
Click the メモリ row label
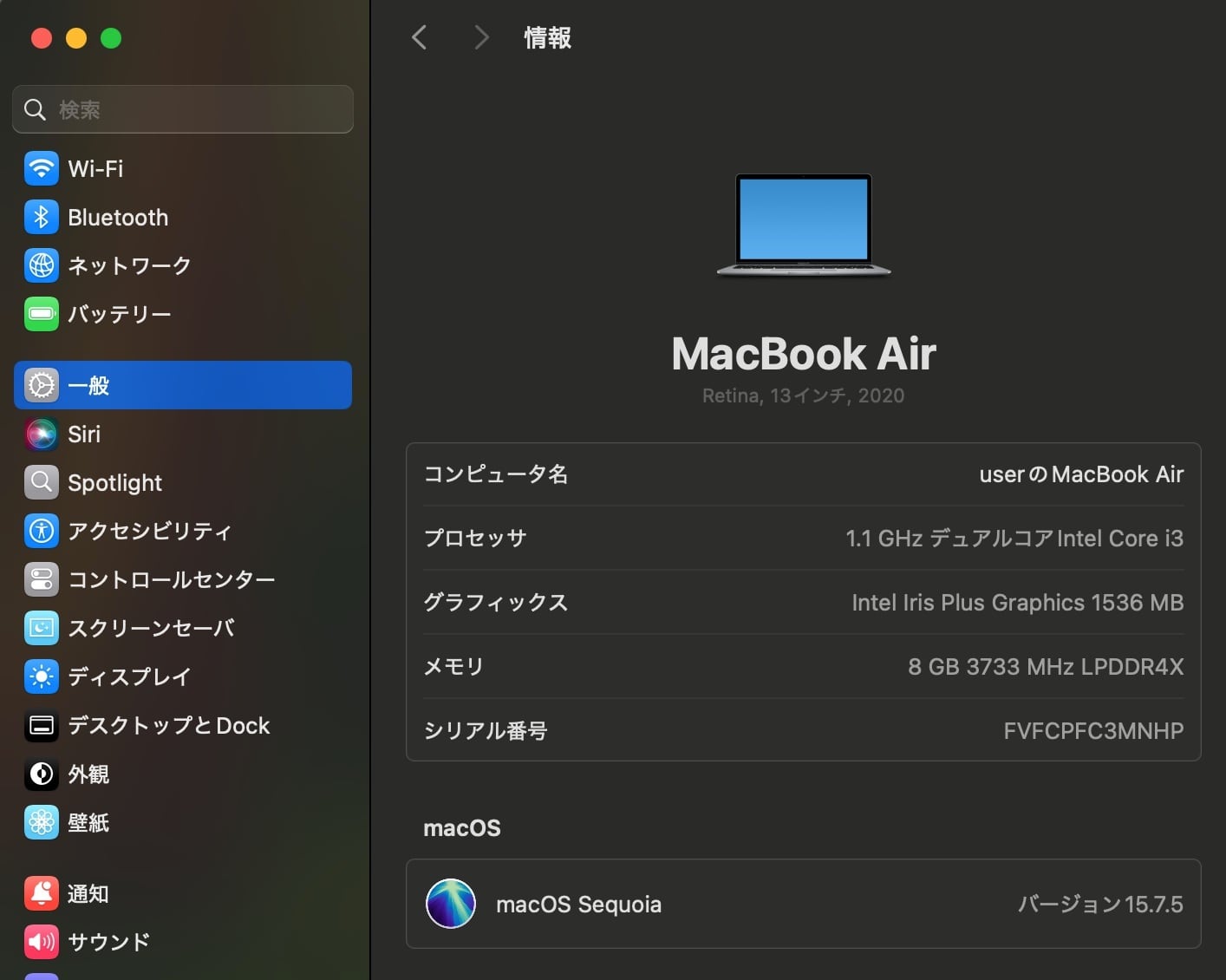pyautogui.click(x=453, y=667)
